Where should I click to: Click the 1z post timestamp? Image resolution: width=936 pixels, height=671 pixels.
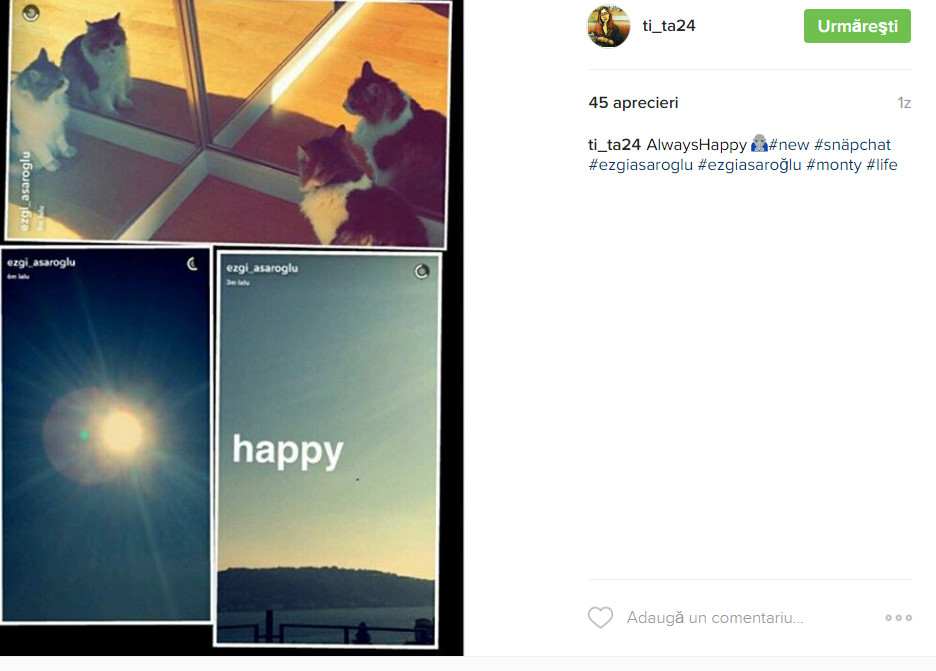pos(904,103)
